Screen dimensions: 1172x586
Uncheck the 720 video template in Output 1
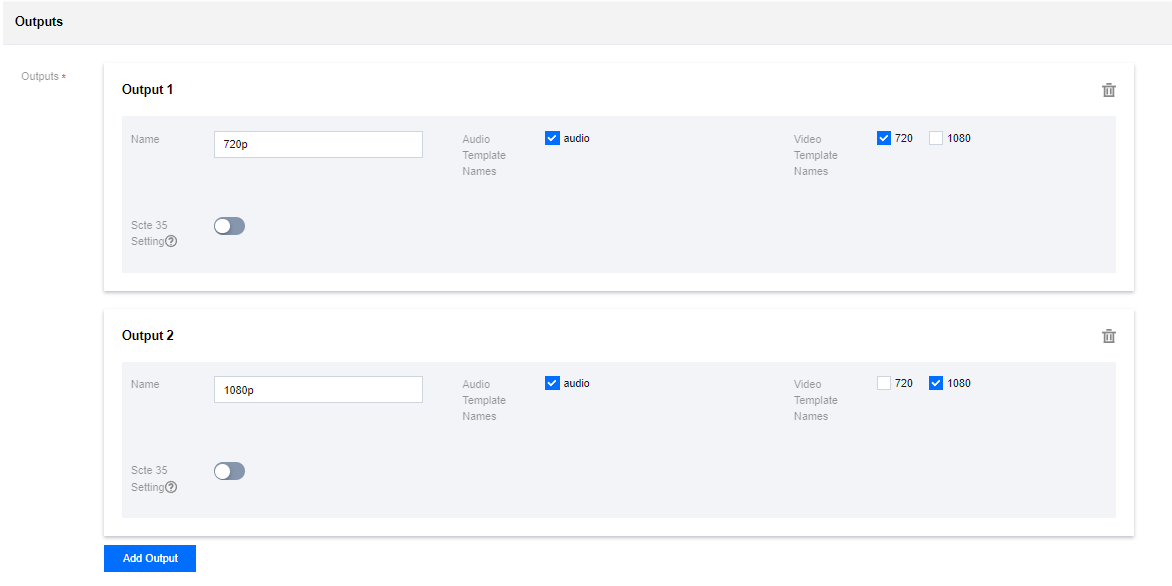point(884,138)
